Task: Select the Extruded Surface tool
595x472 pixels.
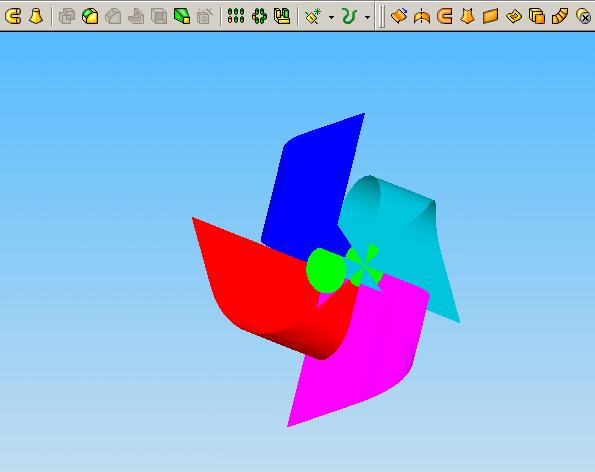Action: click(x=399, y=16)
